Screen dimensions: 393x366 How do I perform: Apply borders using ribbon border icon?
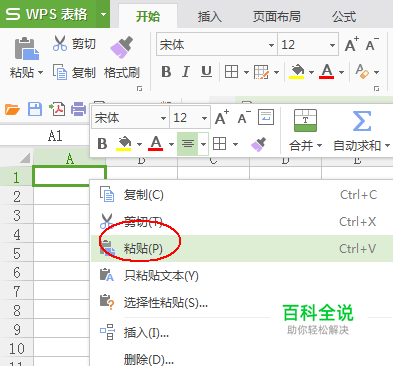click(x=232, y=72)
